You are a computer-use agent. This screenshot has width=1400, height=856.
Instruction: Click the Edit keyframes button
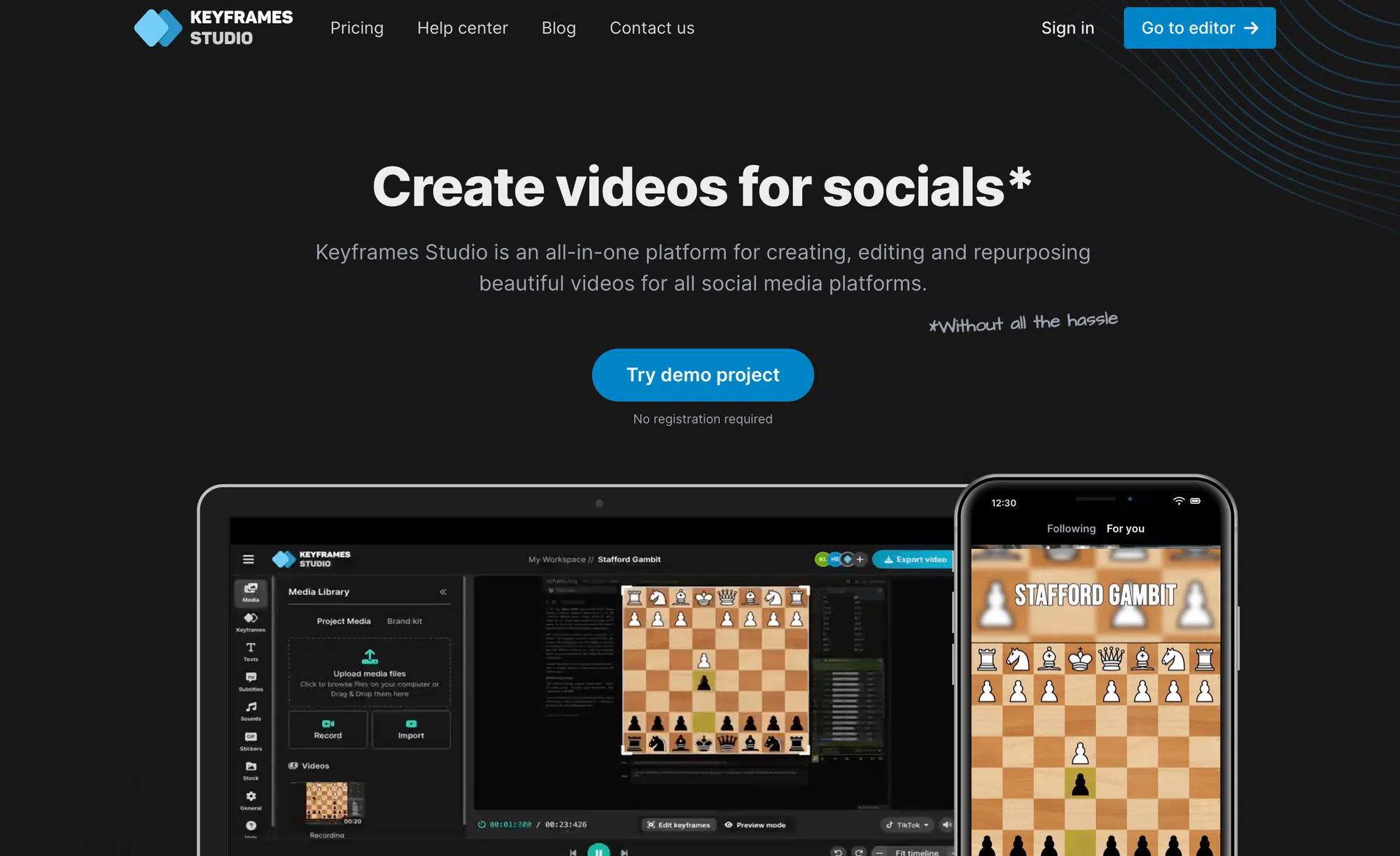click(678, 825)
